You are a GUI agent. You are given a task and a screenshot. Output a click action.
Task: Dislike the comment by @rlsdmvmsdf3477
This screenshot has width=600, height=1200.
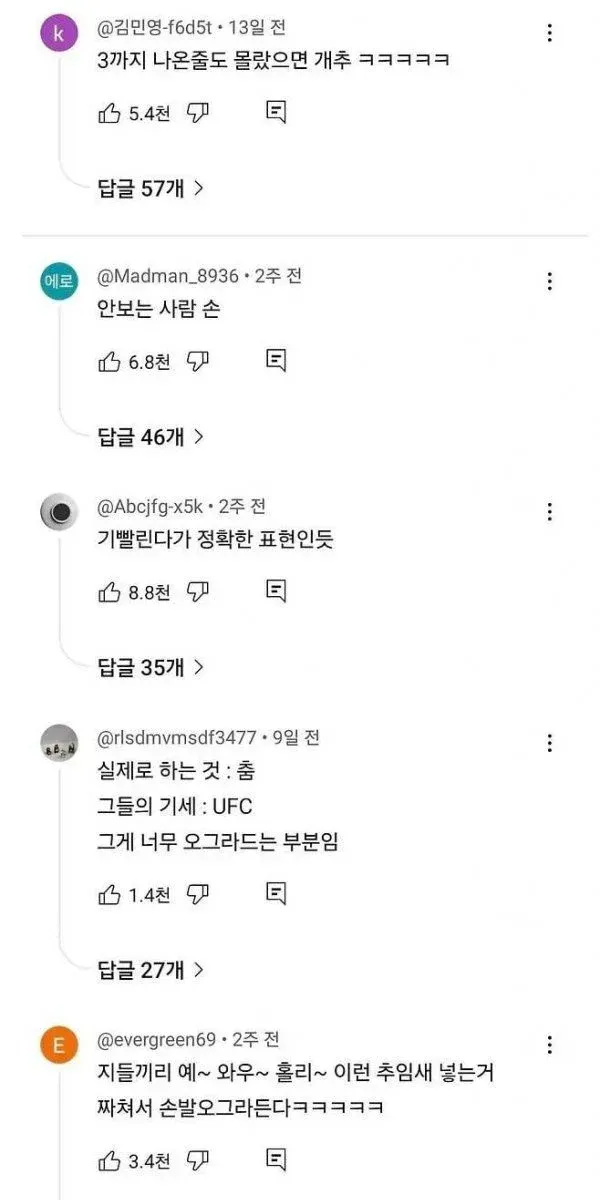[198, 893]
